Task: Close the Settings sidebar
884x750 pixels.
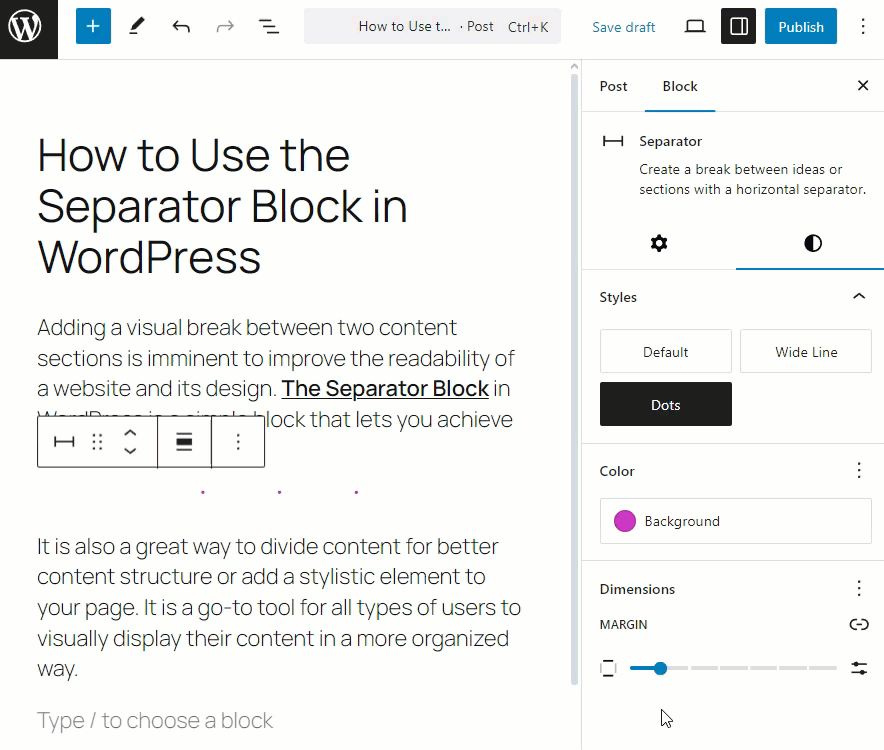Action: pyautogui.click(x=863, y=86)
